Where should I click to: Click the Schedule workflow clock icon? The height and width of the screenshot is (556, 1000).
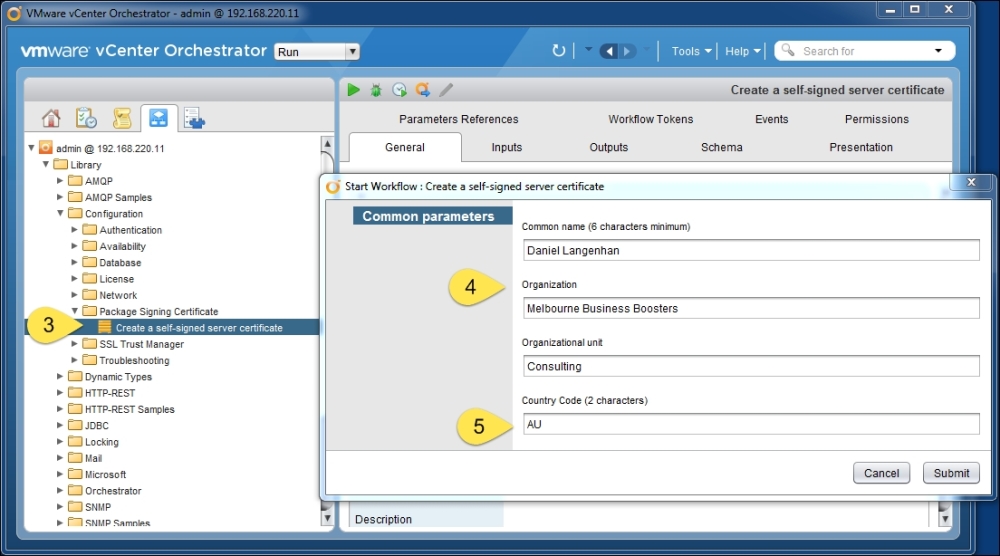tap(399, 90)
